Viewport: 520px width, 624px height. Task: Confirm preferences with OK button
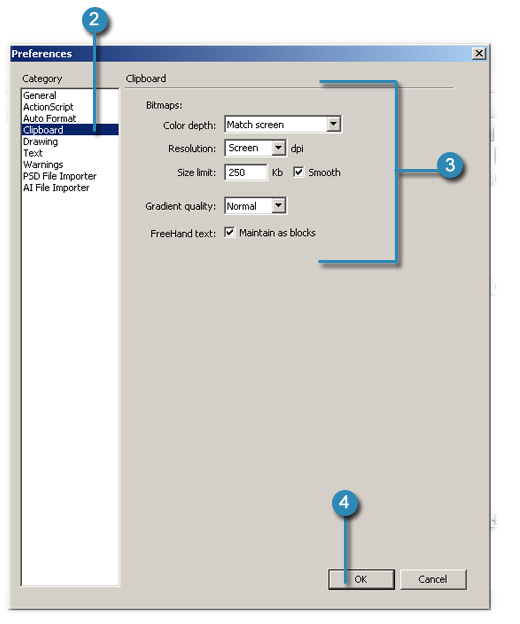[x=361, y=579]
